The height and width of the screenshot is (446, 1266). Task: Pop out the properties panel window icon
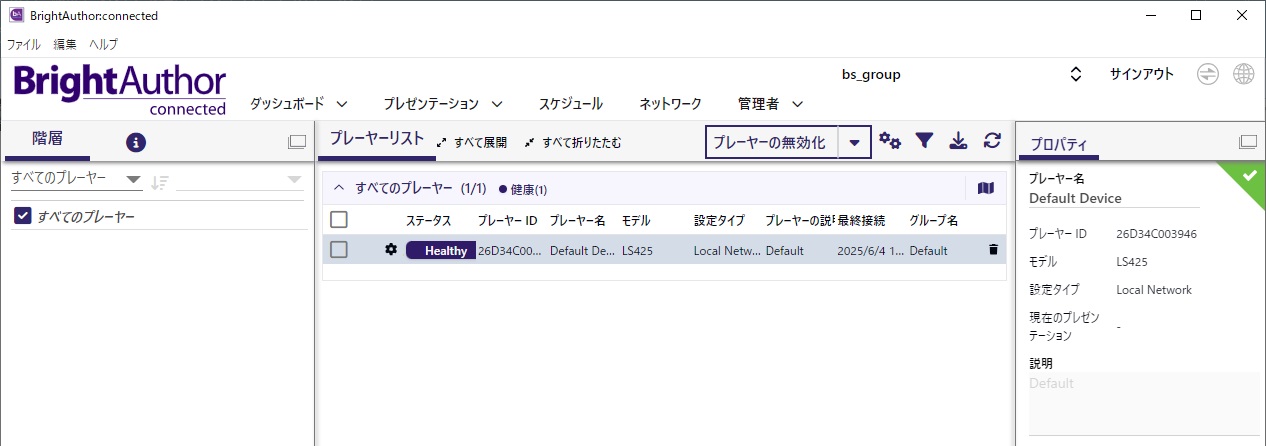pyautogui.click(x=1248, y=142)
